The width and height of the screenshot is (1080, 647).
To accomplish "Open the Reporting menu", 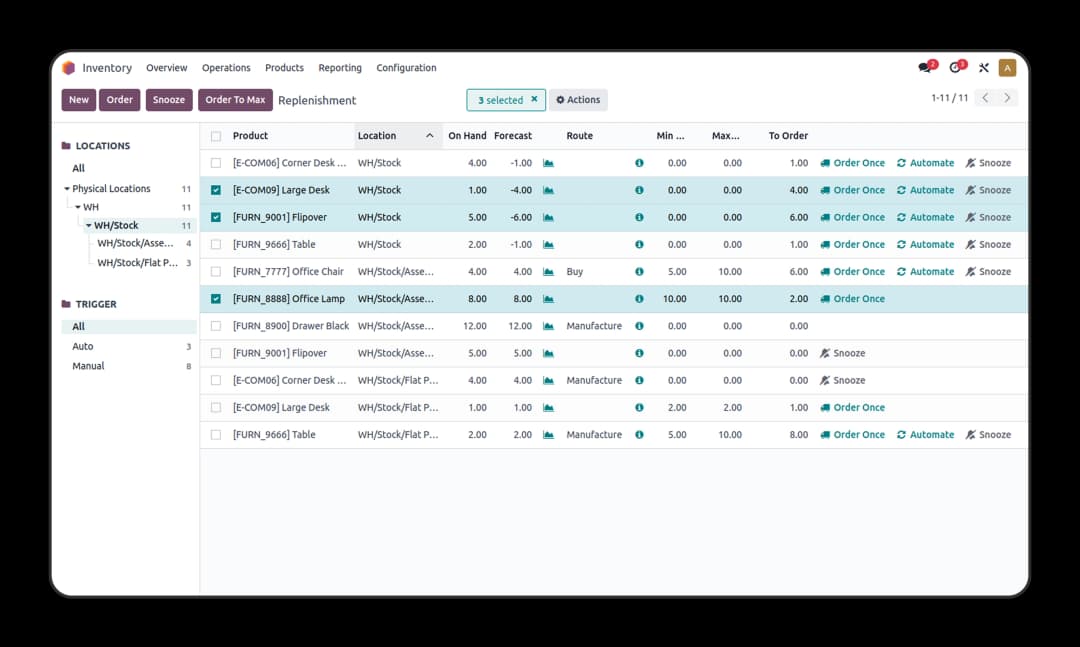I will point(340,68).
